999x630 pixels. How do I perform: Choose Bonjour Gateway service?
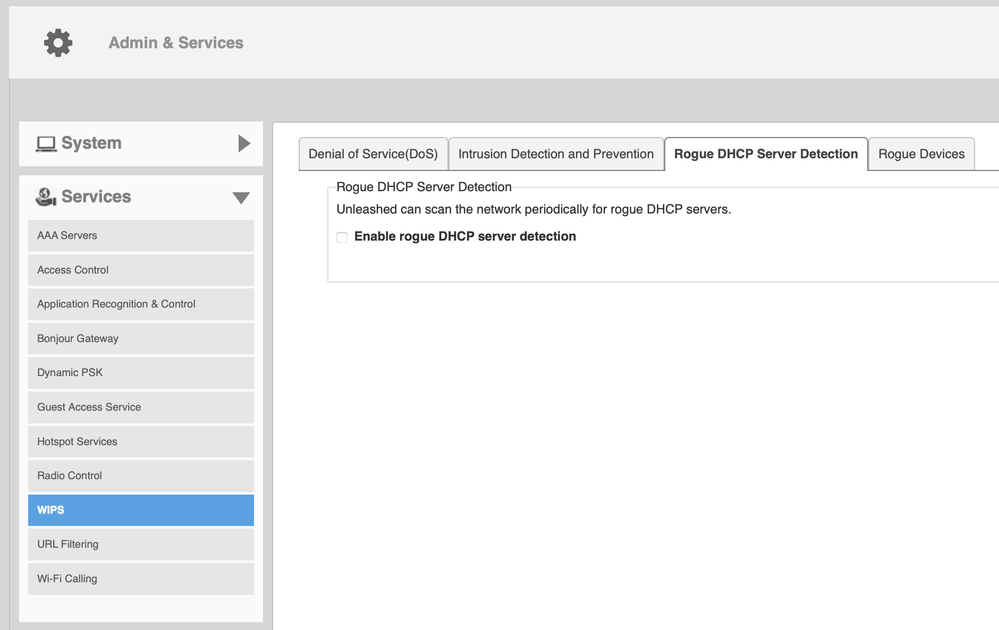click(x=141, y=339)
